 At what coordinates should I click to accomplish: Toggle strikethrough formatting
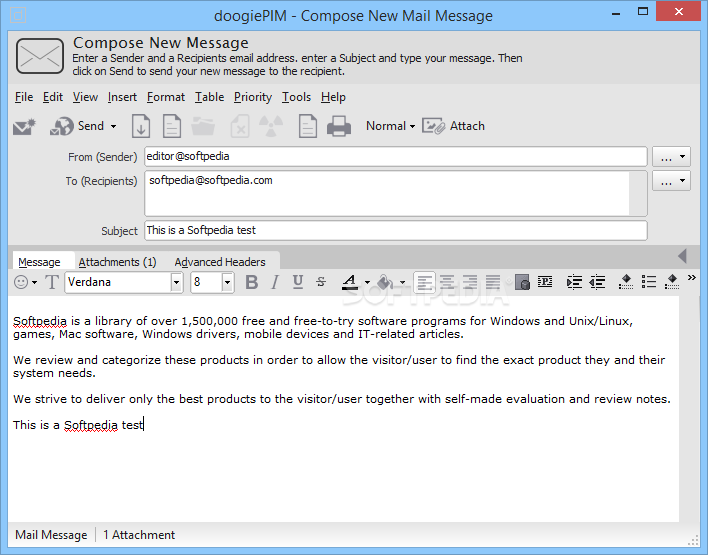(x=321, y=282)
